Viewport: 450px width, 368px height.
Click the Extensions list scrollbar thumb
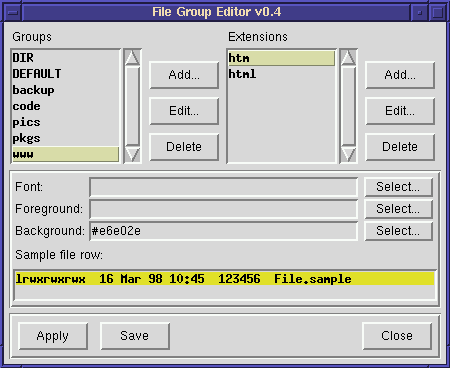348,106
